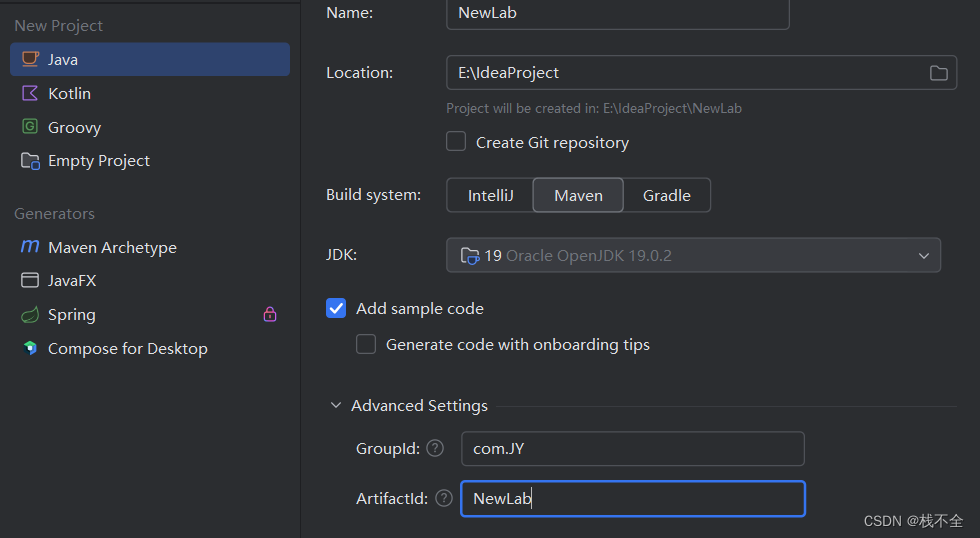Screen dimensions: 980x538
Task: Click the Kotlin logo icon
Action: click(x=30, y=93)
